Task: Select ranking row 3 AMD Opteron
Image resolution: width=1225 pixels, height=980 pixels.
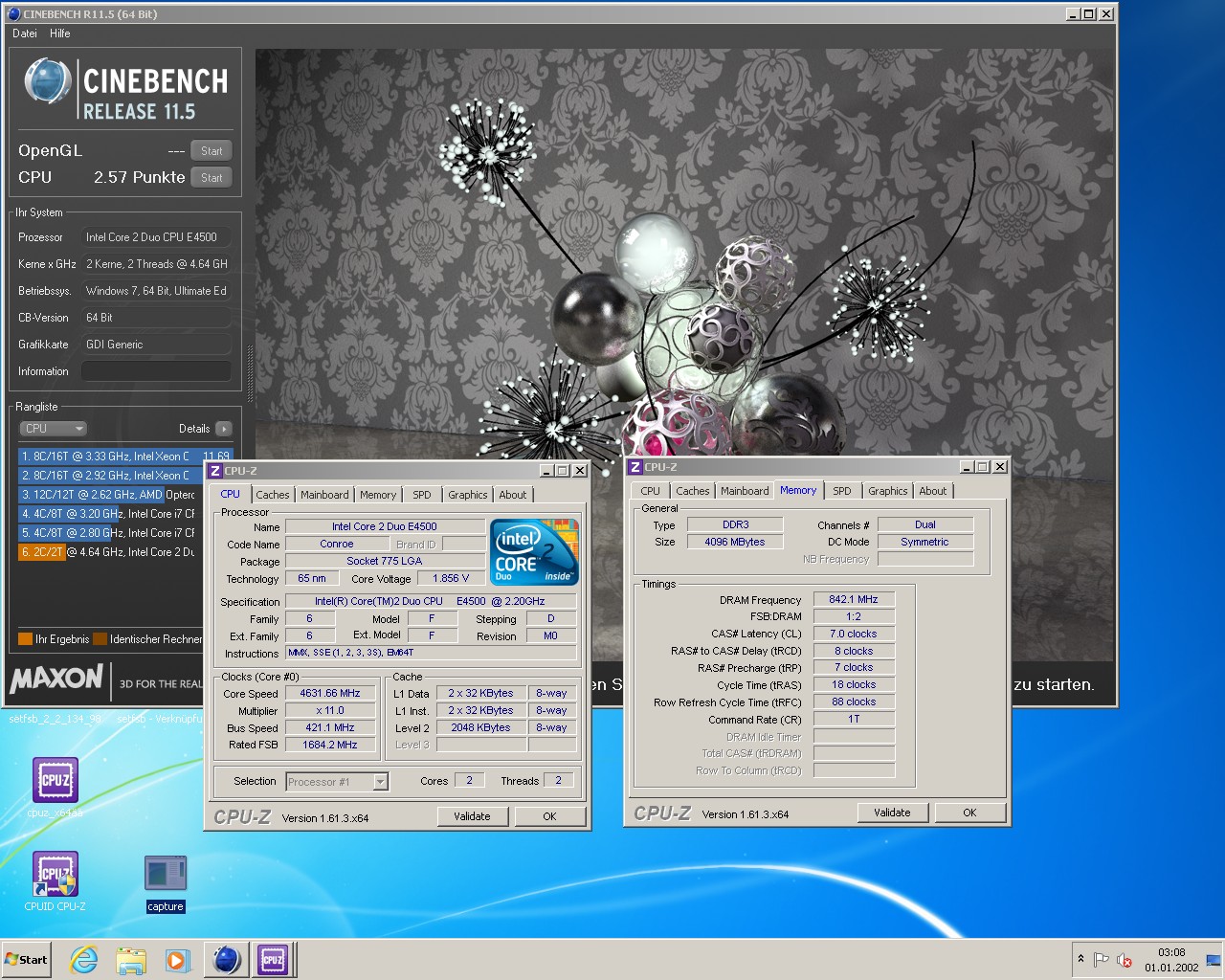Action: click(x=111, y=495)
